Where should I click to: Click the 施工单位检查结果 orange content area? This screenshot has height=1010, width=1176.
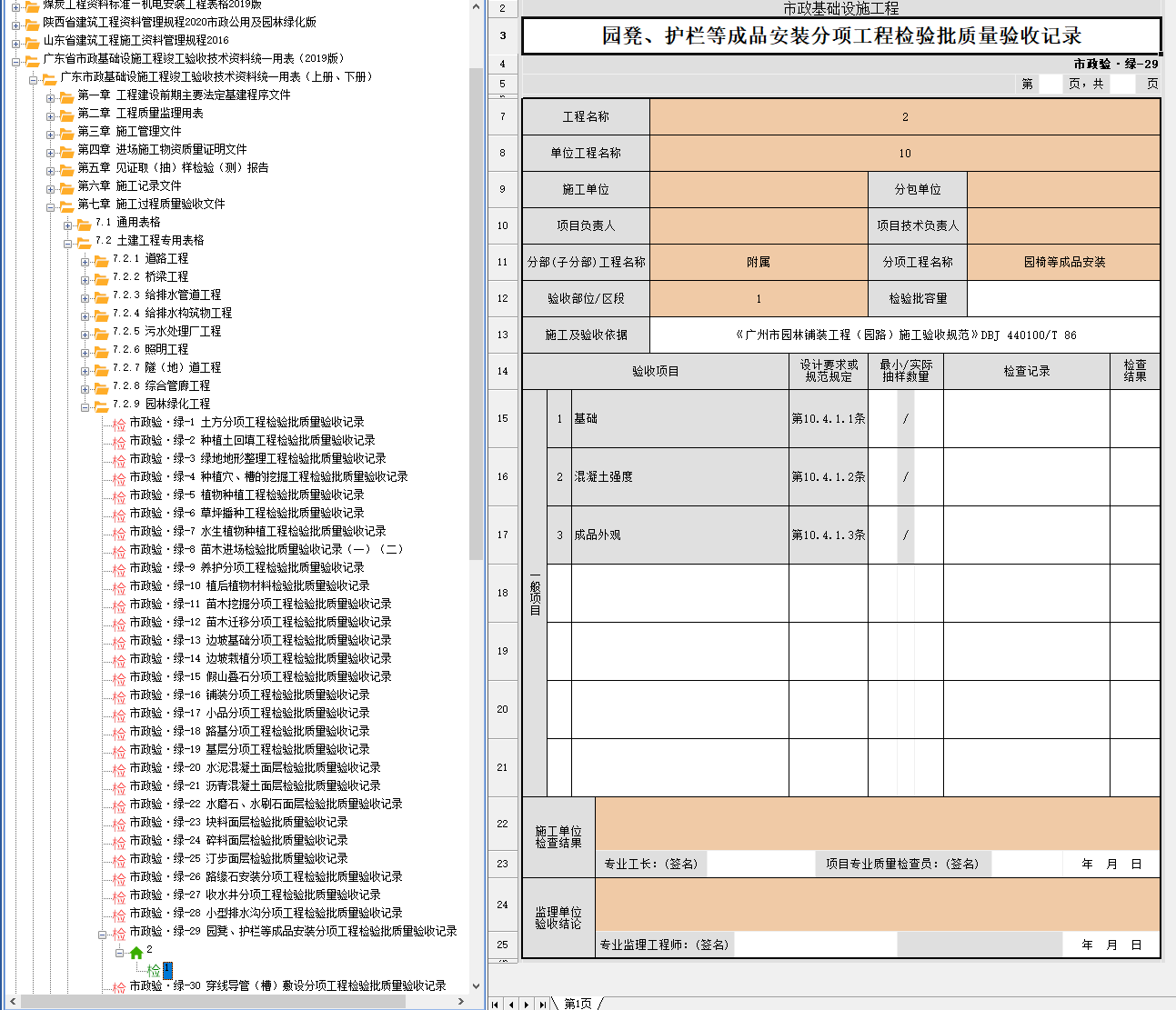pyautogui.click(x=878, y=824)
